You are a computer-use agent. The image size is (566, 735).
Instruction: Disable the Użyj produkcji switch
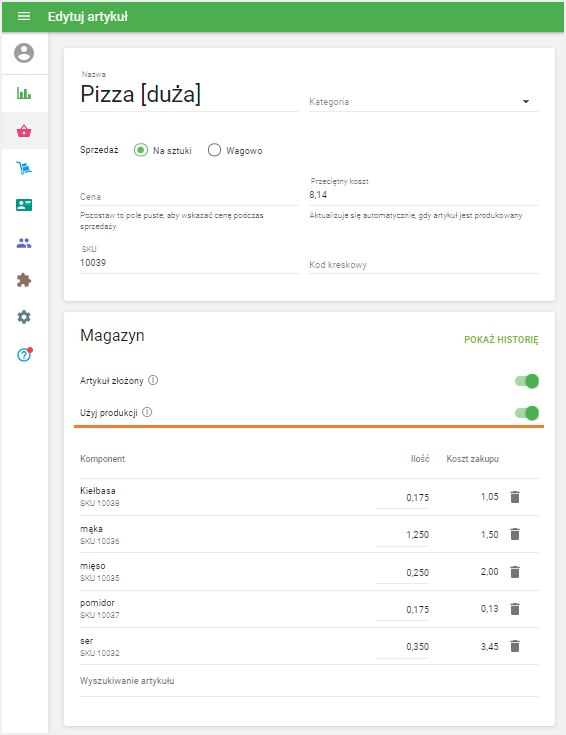(x=527, y=413)
